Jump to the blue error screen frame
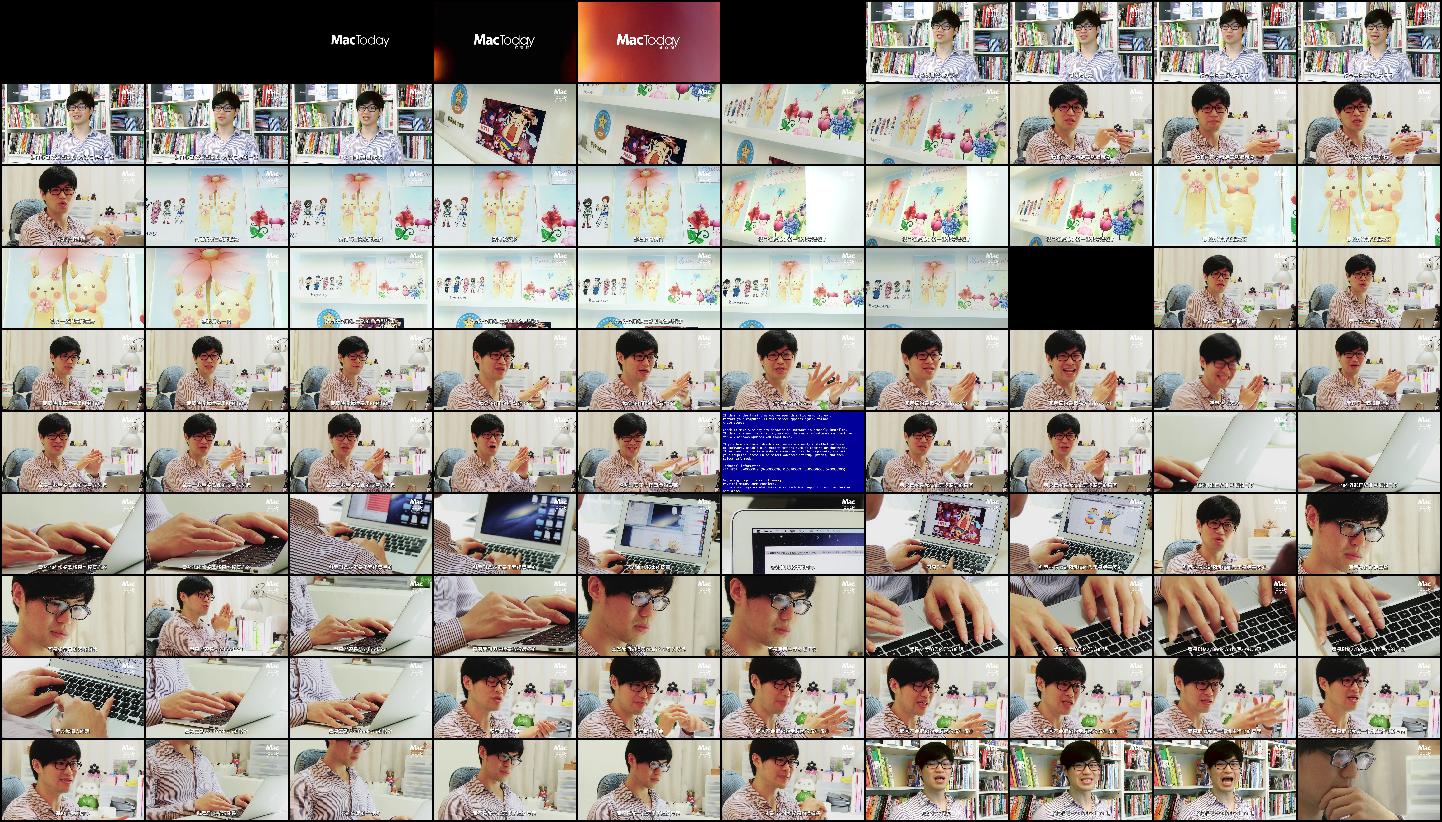The height and width of the screenshot is (822, 1442). 793,452
